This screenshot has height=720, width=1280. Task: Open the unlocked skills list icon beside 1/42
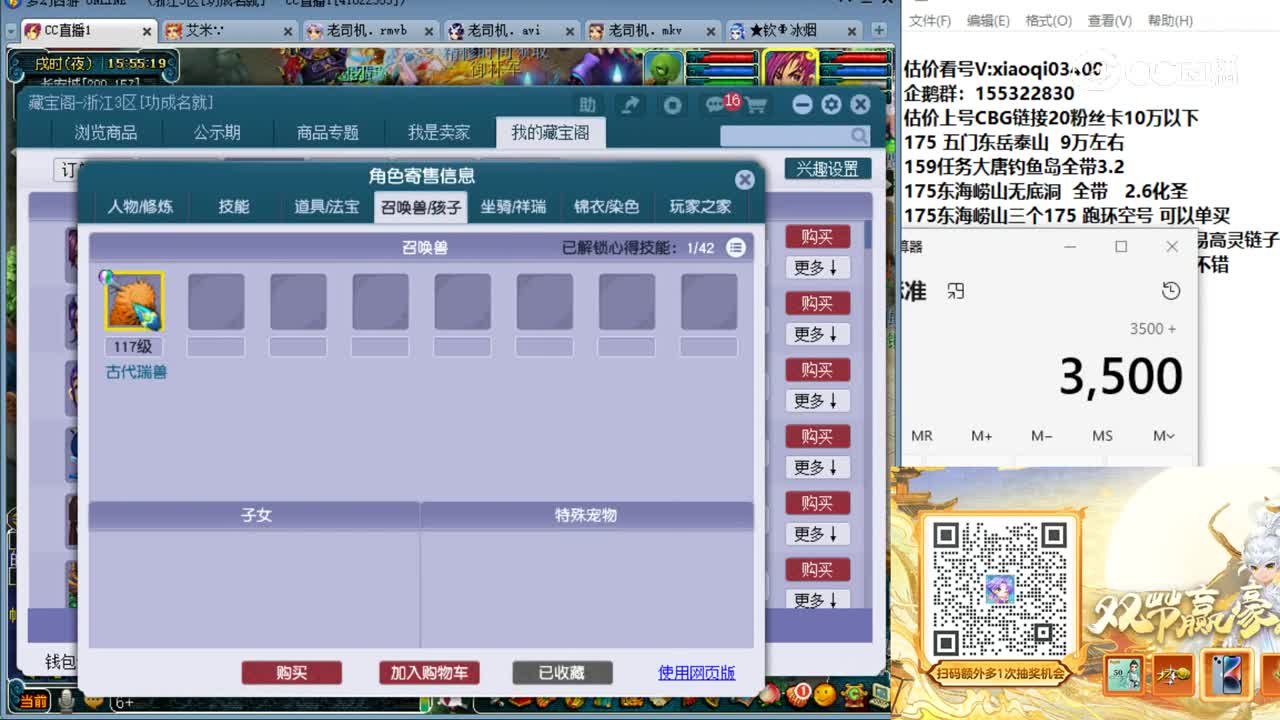(x=736, y=247)
